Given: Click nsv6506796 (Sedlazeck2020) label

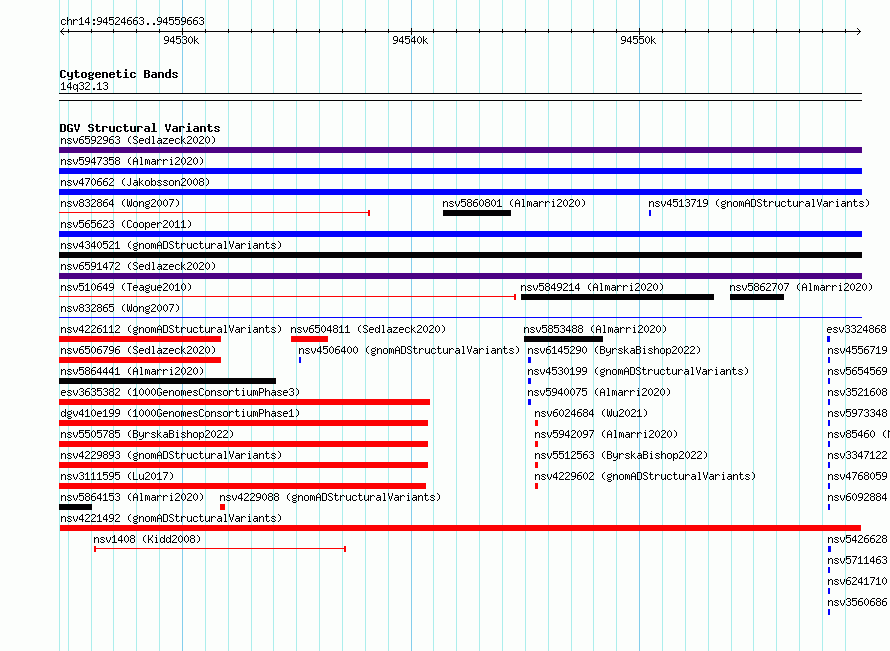Looking at the screenshot, I should click(x=138, y=350).
